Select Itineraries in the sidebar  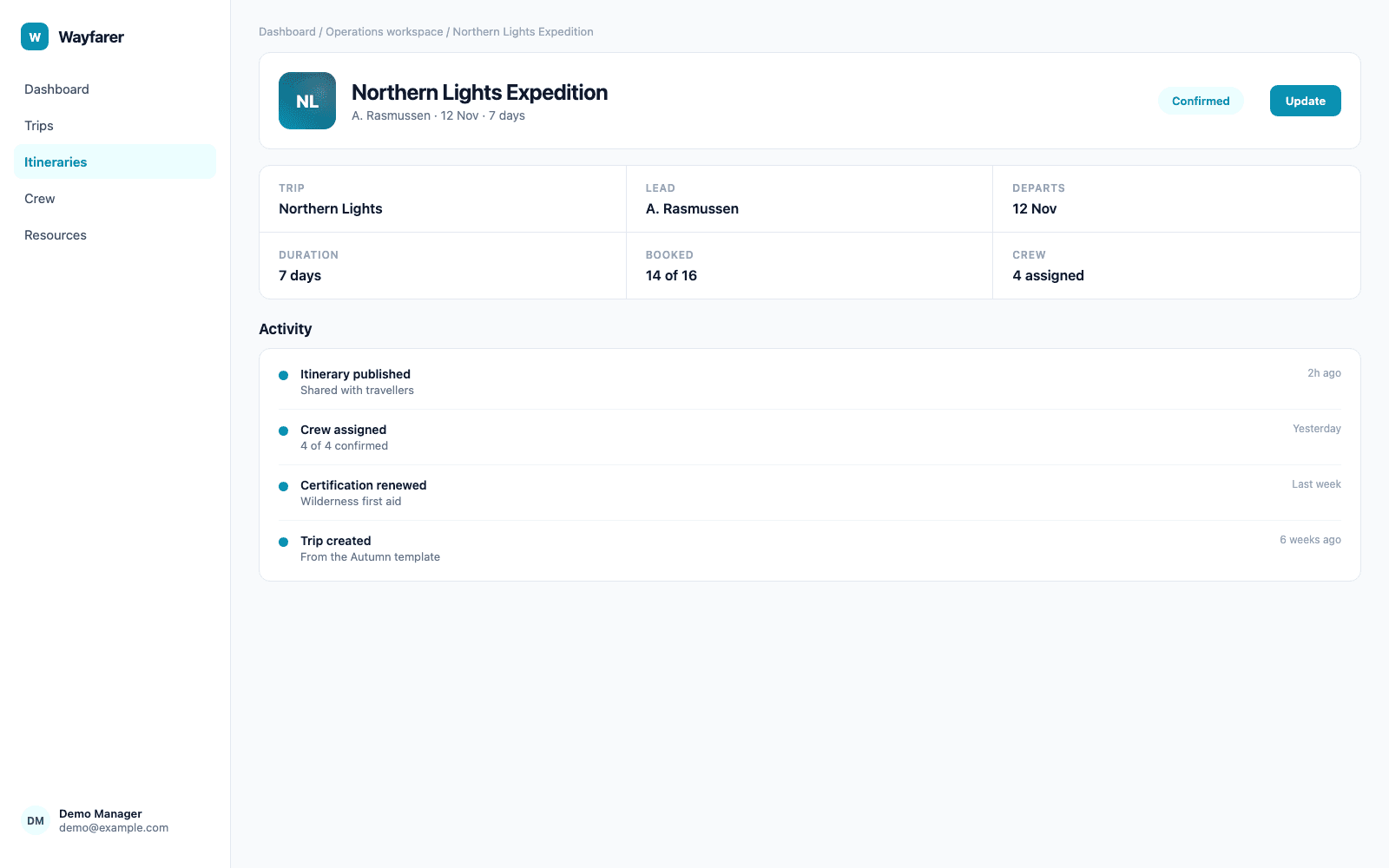(115, 162)
